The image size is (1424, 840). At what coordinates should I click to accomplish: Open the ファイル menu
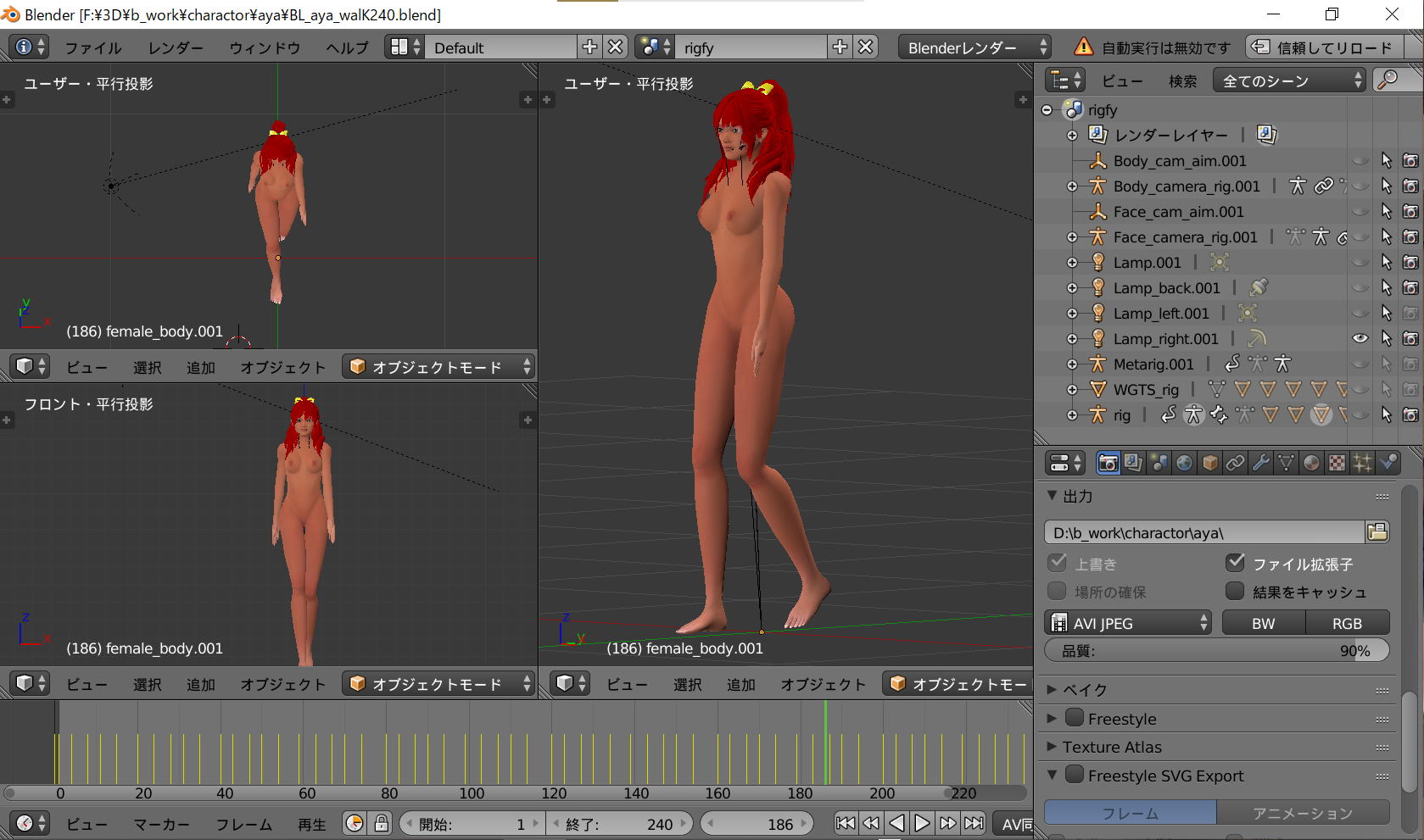[x=93, y=47]
